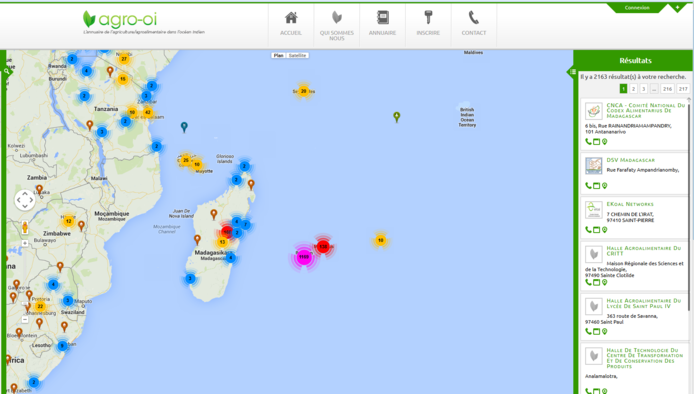The image size is (694, 394).
Task: Open Halle Agroalimentaire du Lycée Saint Paul IV
Action: 644,303
